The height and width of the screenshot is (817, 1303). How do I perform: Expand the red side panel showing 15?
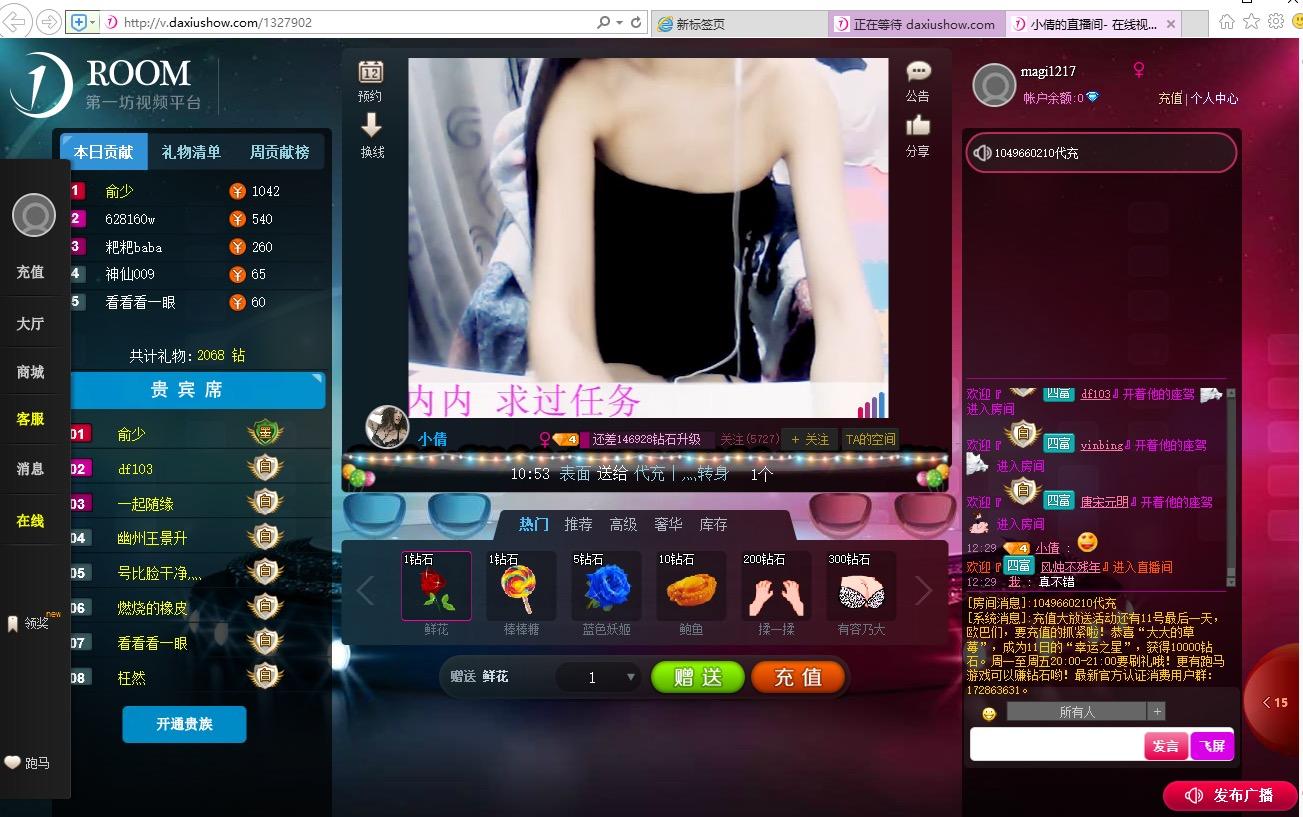[x=1274, y=702]
